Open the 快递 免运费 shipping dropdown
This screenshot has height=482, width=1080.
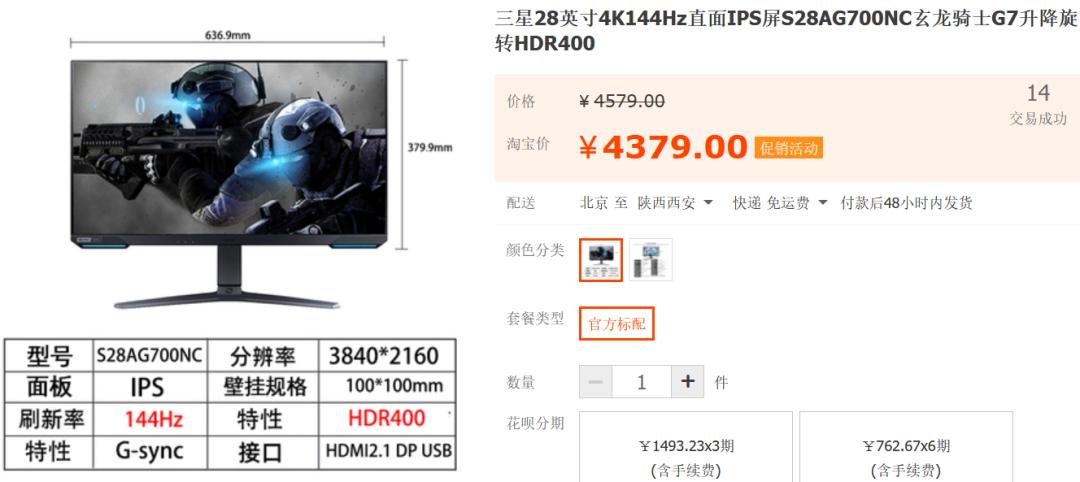780,203
